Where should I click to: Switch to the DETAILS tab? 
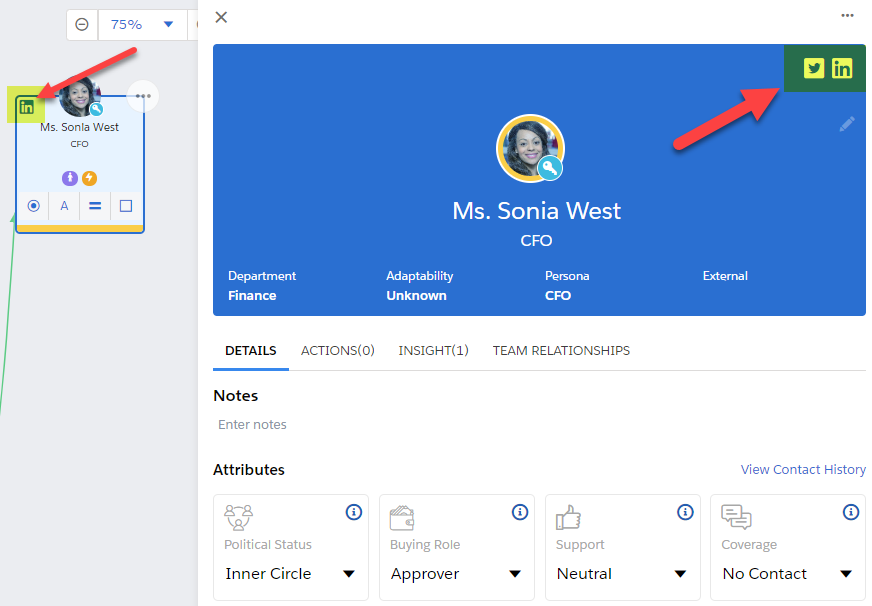tap(251, 351)
